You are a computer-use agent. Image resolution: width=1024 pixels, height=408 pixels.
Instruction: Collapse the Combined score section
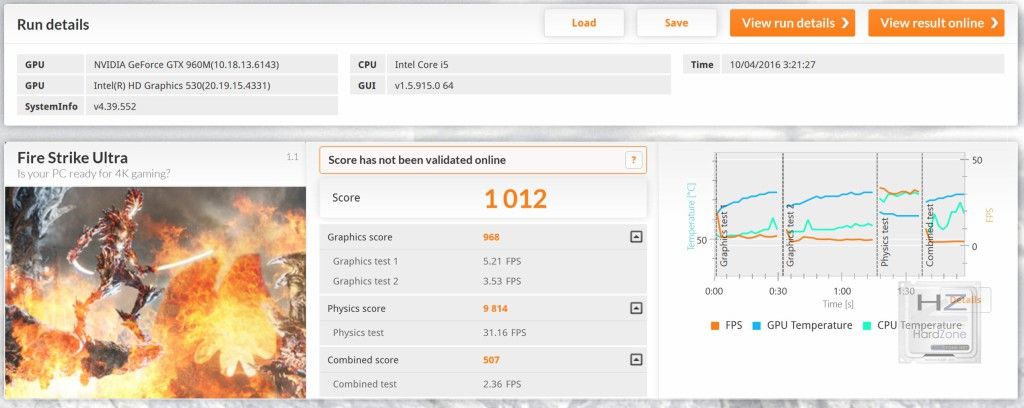click(636, 359)
